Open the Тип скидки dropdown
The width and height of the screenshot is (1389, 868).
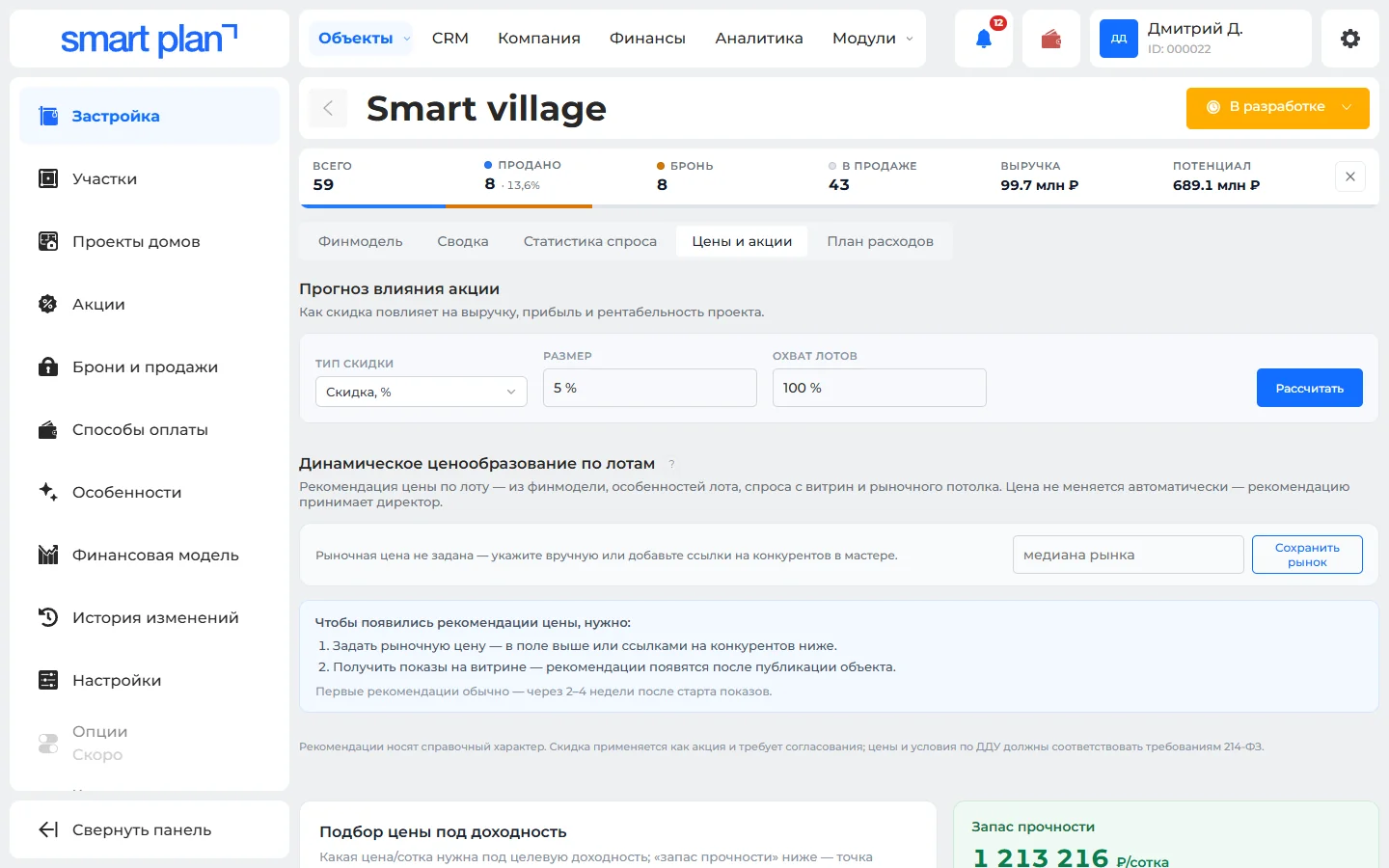coord(422,392)
